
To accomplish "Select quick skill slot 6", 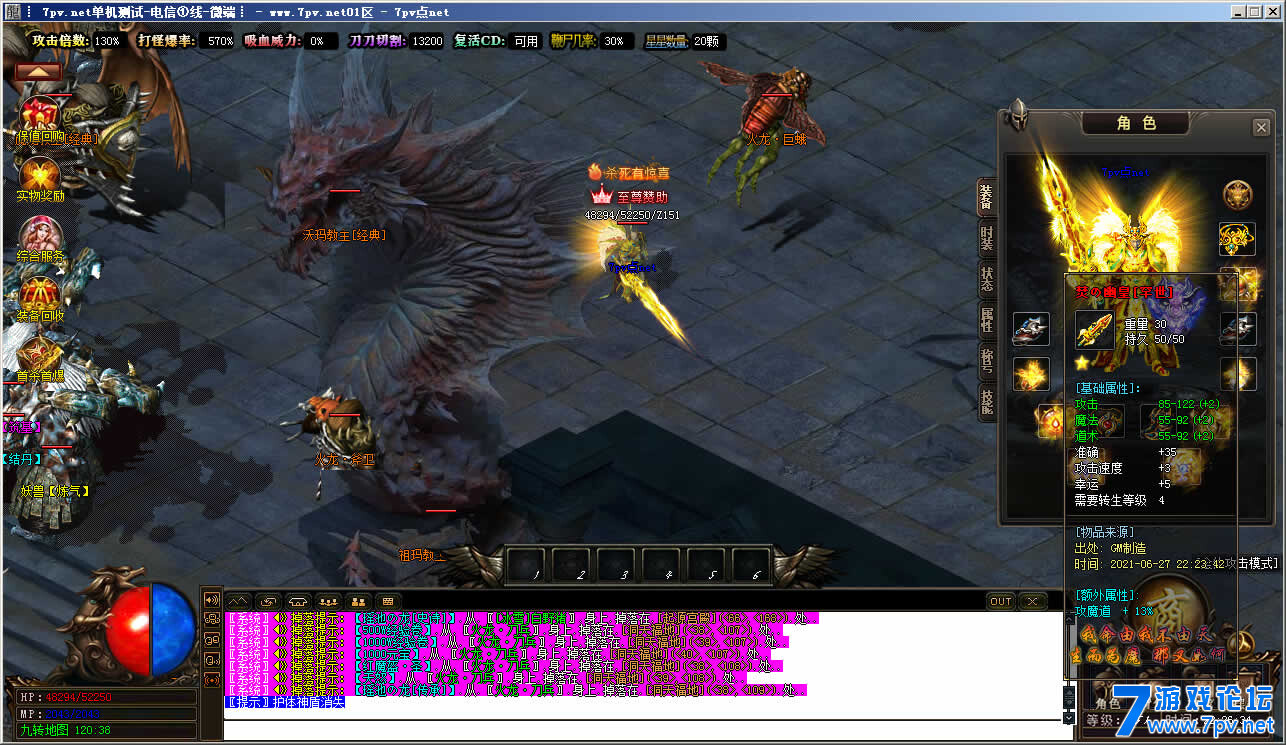I will (x=751, y=564).
